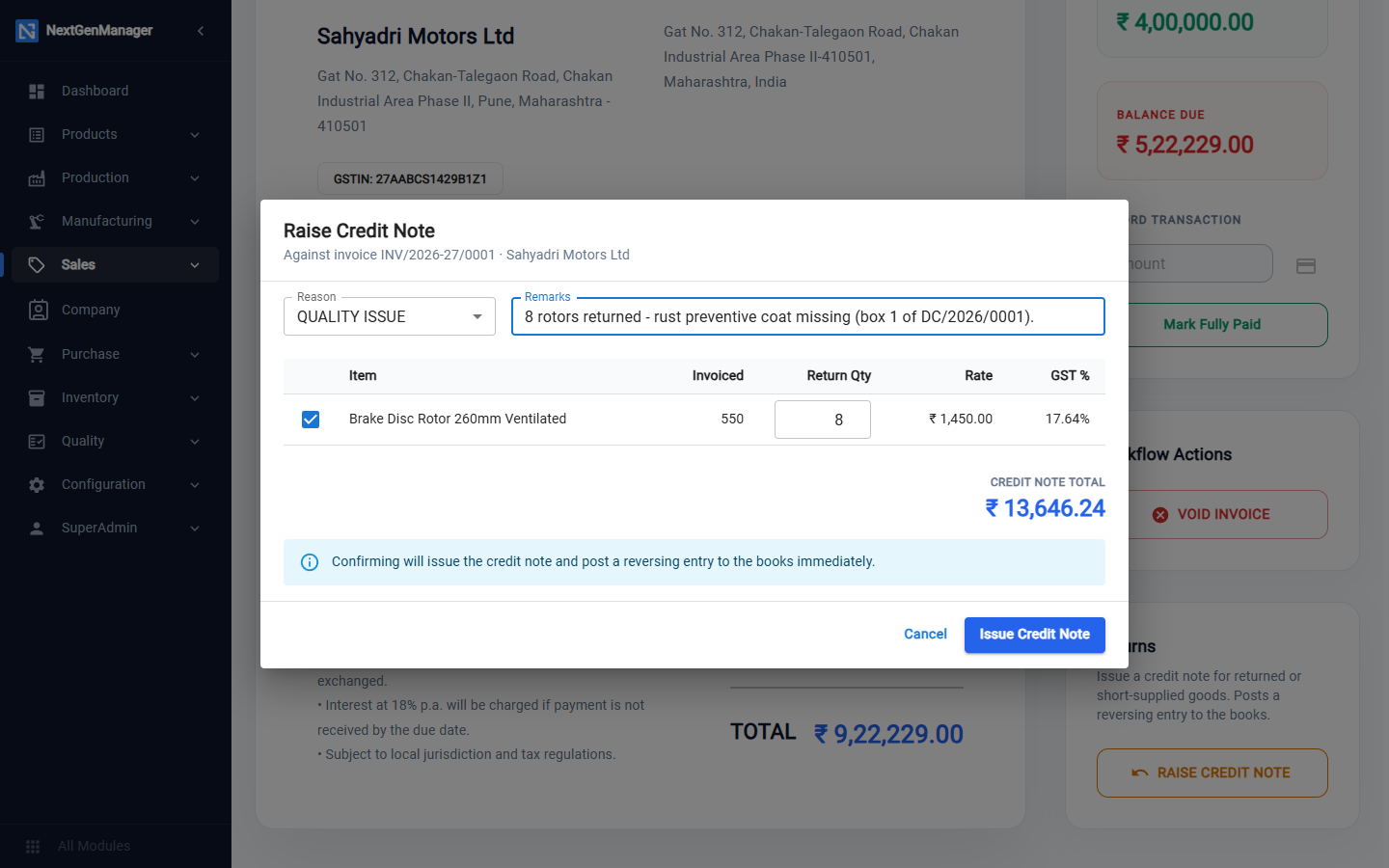Screen dimensions: 1389x868
Task: Click the Company badge icon
Action: pos(38,310)
